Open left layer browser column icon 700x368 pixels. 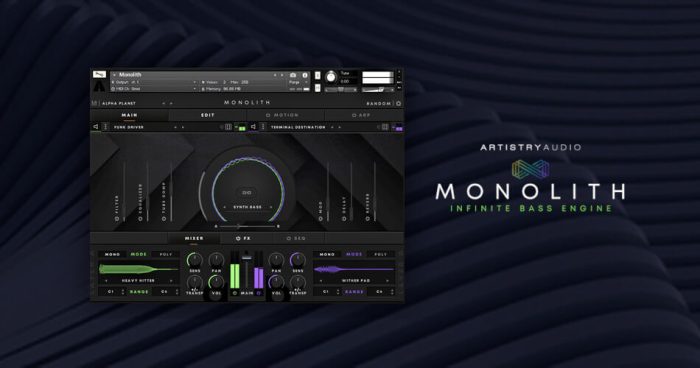228,127
